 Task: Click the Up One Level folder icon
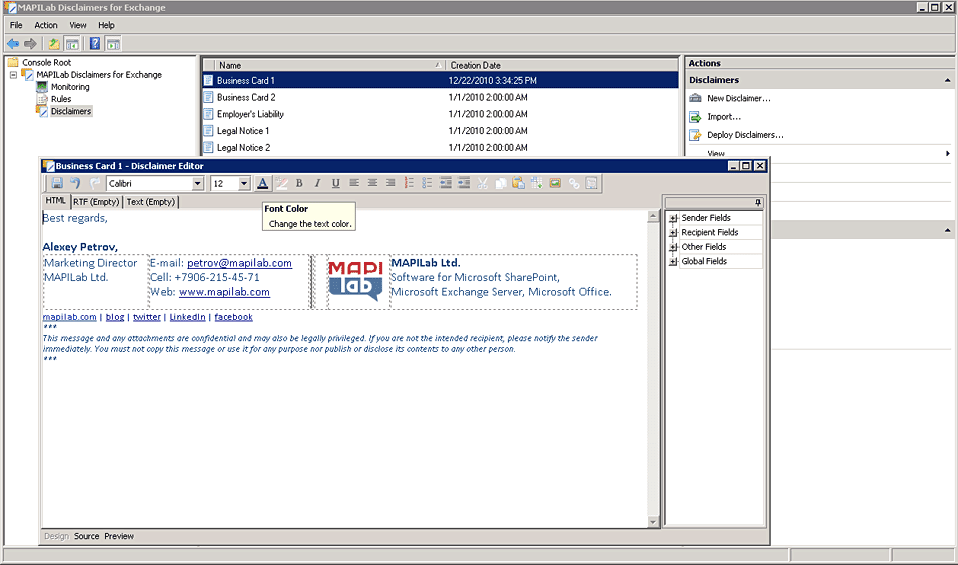point(54,44)
